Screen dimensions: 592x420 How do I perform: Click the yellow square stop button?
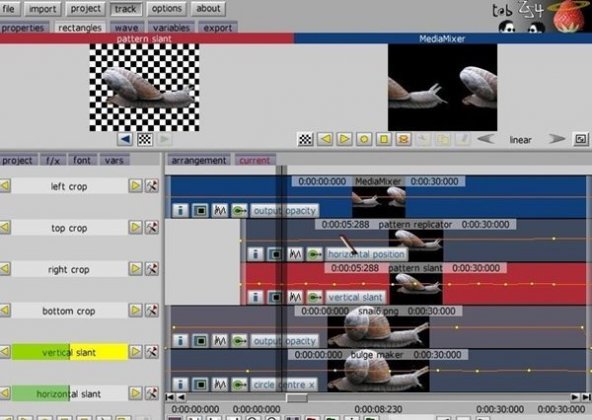tap(384, 139)
